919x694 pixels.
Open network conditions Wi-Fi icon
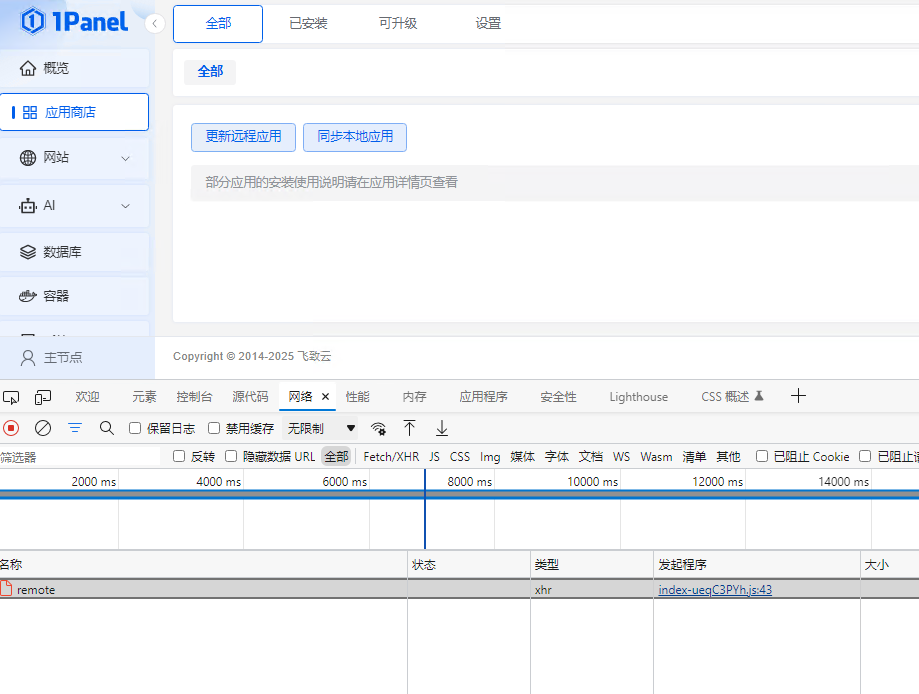coord(378,428)
